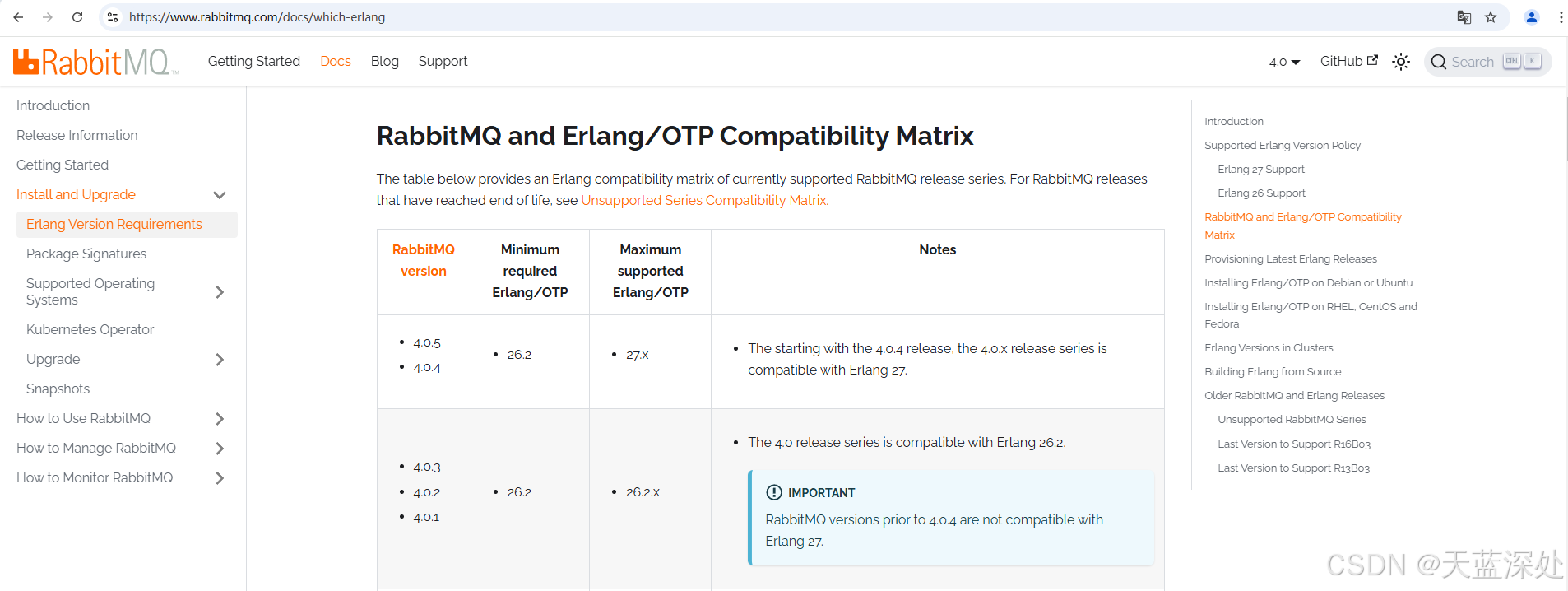Viewport: 1568px width, 591px height.
Task: Click the RabbitMQ version column header link
Action: coord(424,260)
